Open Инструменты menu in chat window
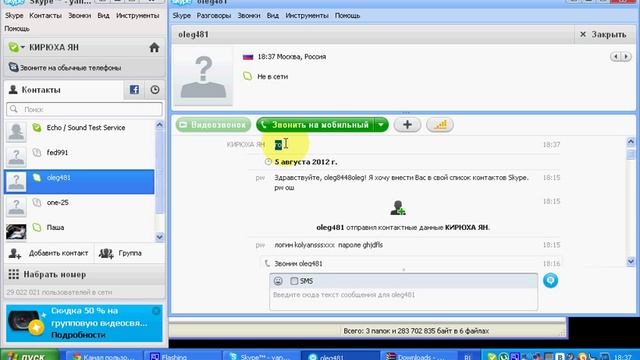640x360 pixels. click(x=307, y=16)
